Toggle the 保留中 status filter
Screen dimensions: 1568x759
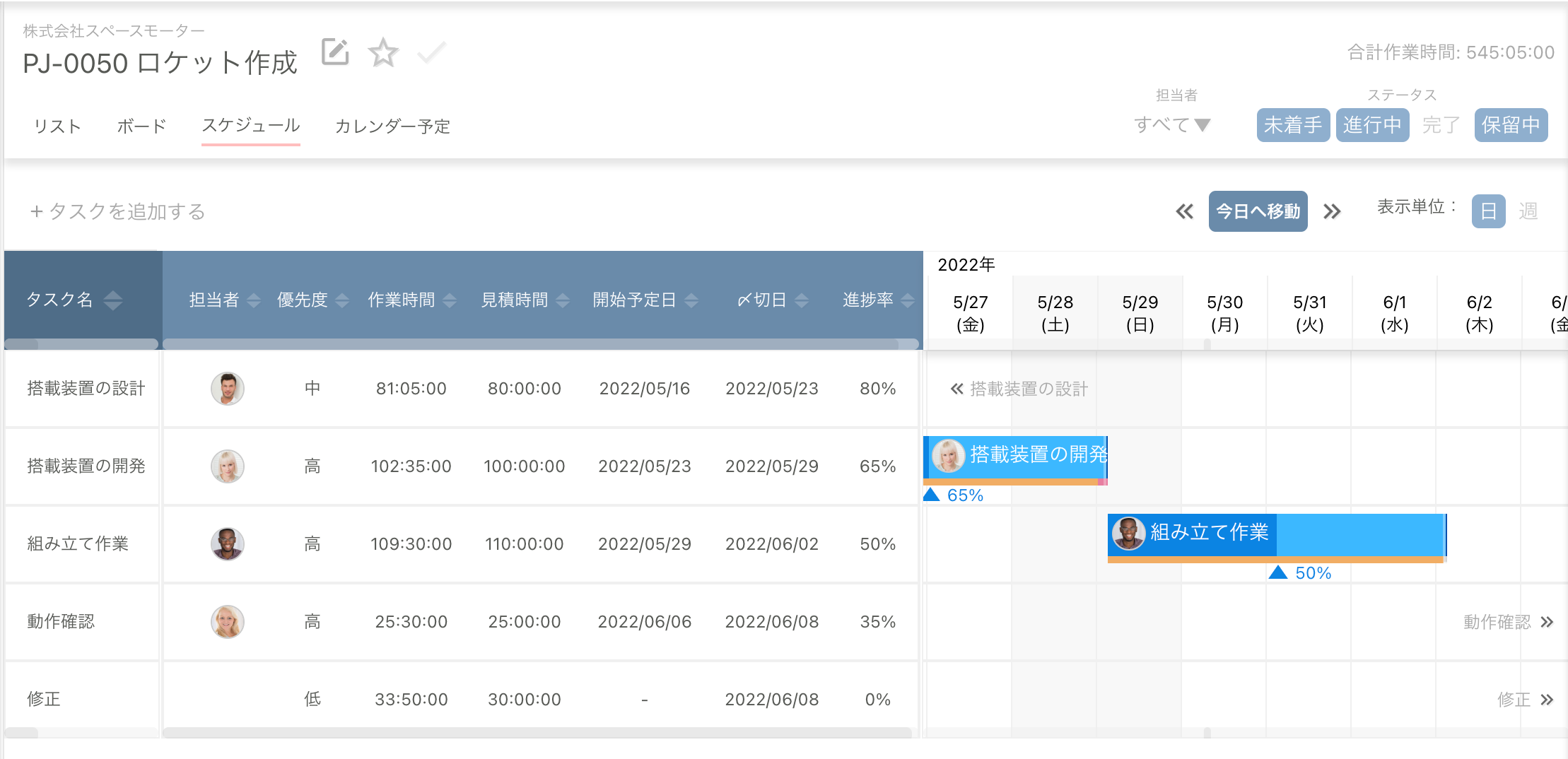(1511, 125)
